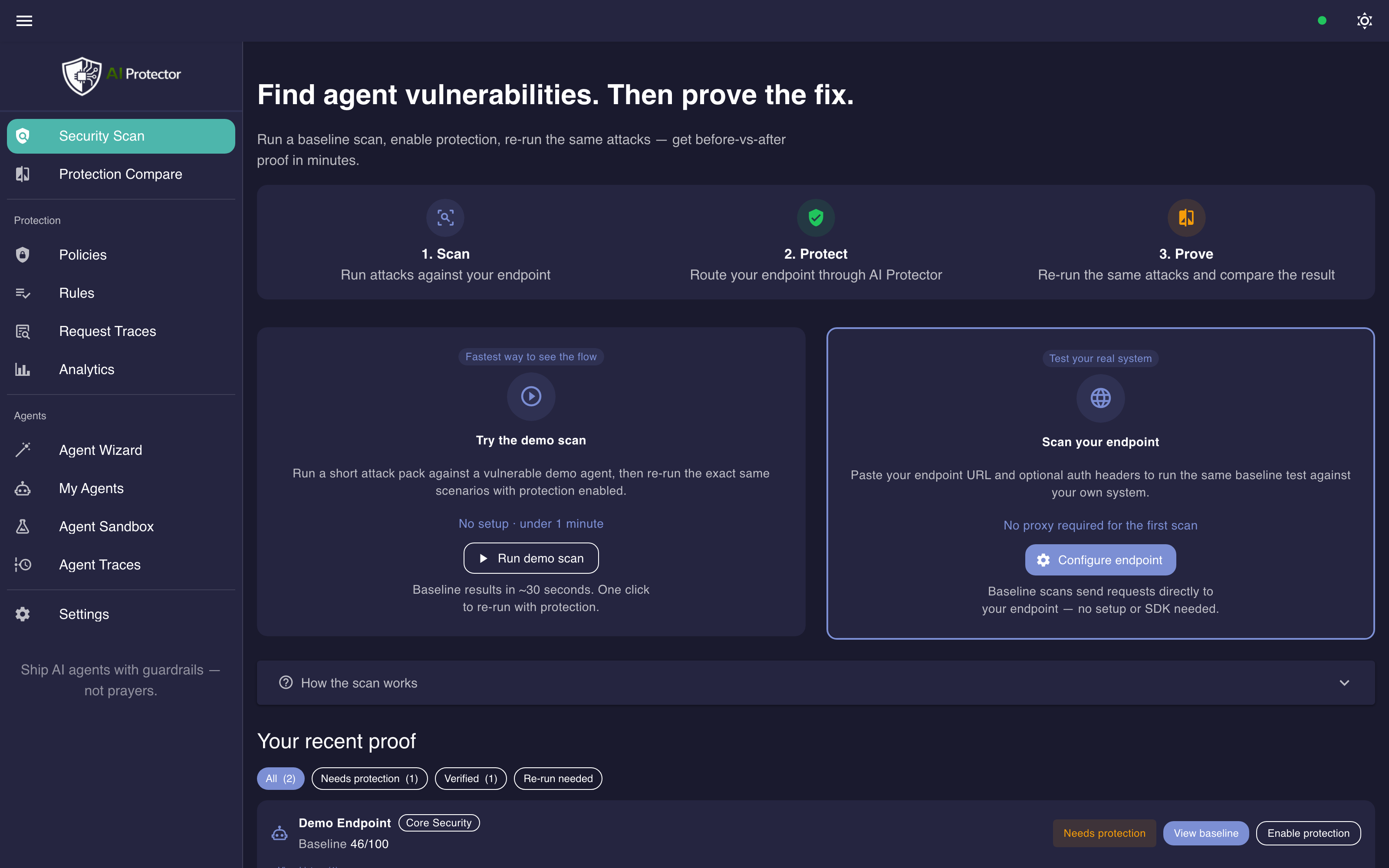Click the demo scan play circle icon

point(531,396)
